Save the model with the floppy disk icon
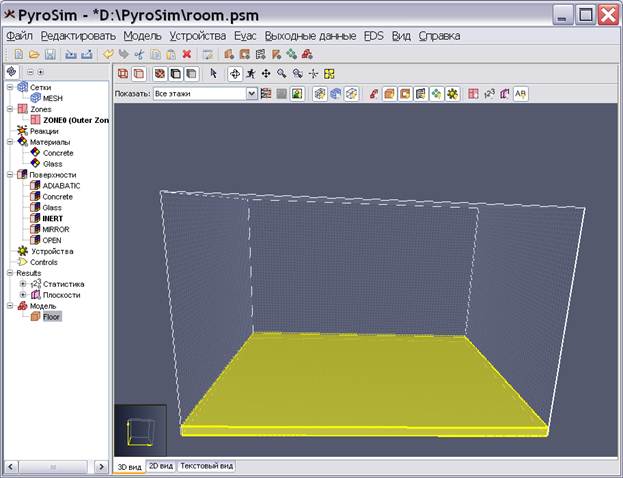 pyautogui.click(x=50, y=54)
